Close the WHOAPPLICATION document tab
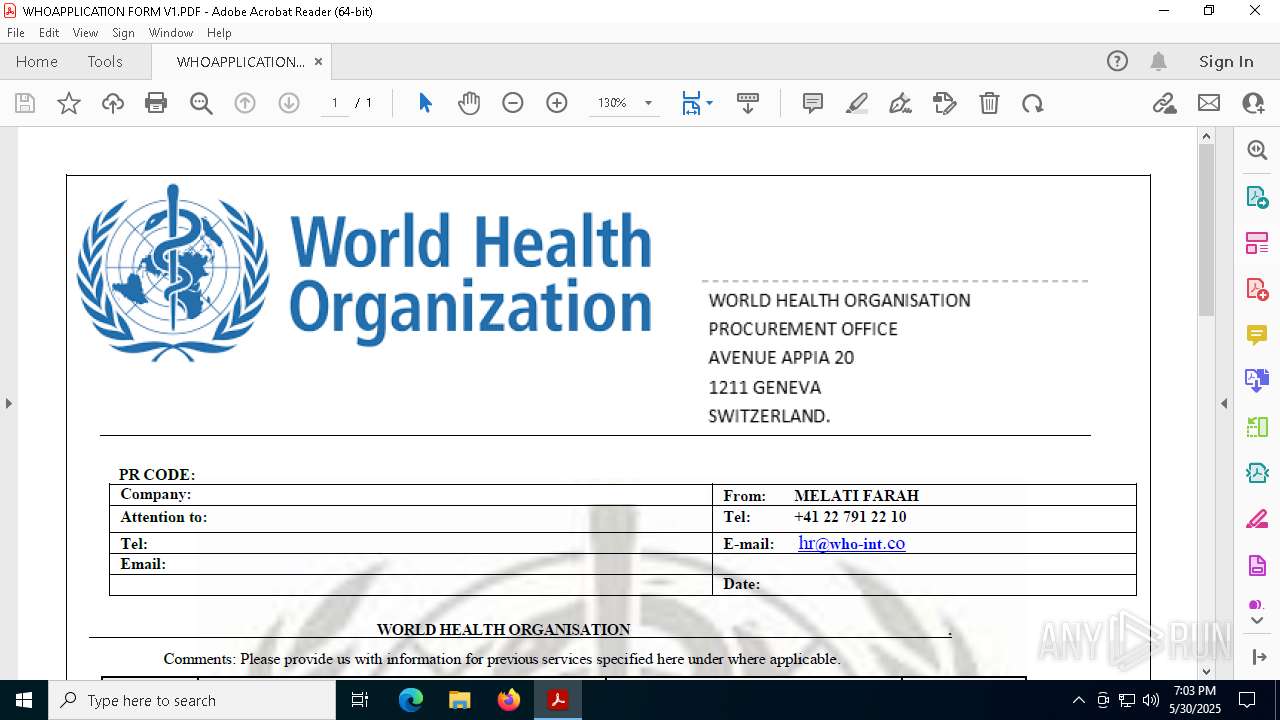Image resolution: width=1280 pixels, height=720 pixels. pyautogui.click(x=318, y=61)
